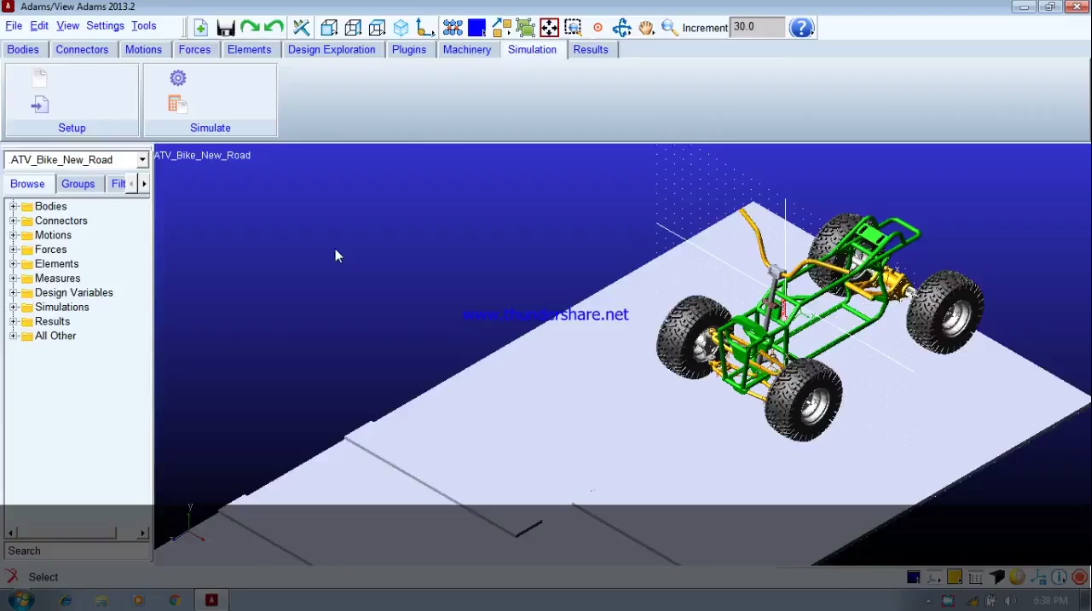Activate the zoom window selection tool
The width and height of the screenshot is (1092, 611).
(x=573, y=28)
